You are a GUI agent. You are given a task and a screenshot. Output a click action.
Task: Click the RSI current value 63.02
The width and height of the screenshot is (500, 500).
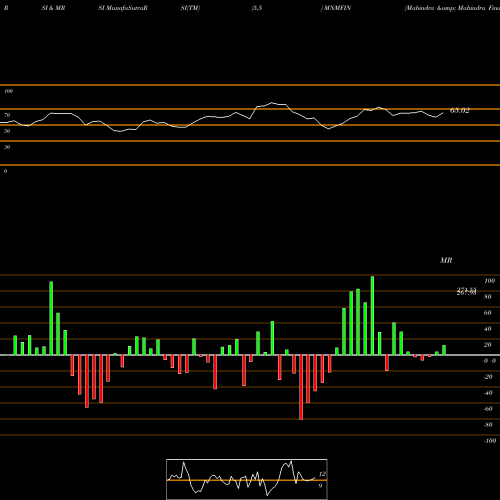pos(460,111)
